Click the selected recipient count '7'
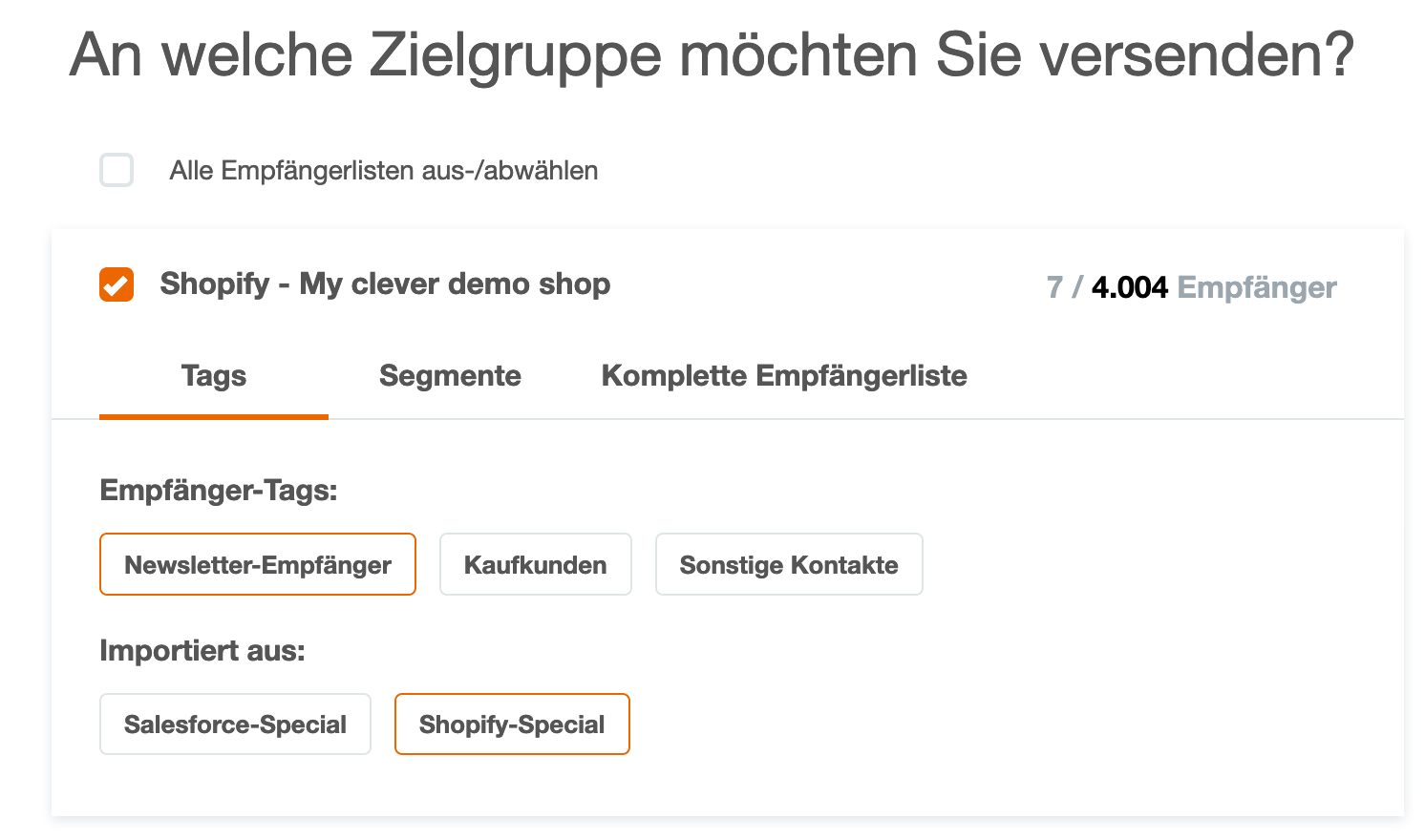This screenshot has width=1425, height=840. (x=1054, y=287)
